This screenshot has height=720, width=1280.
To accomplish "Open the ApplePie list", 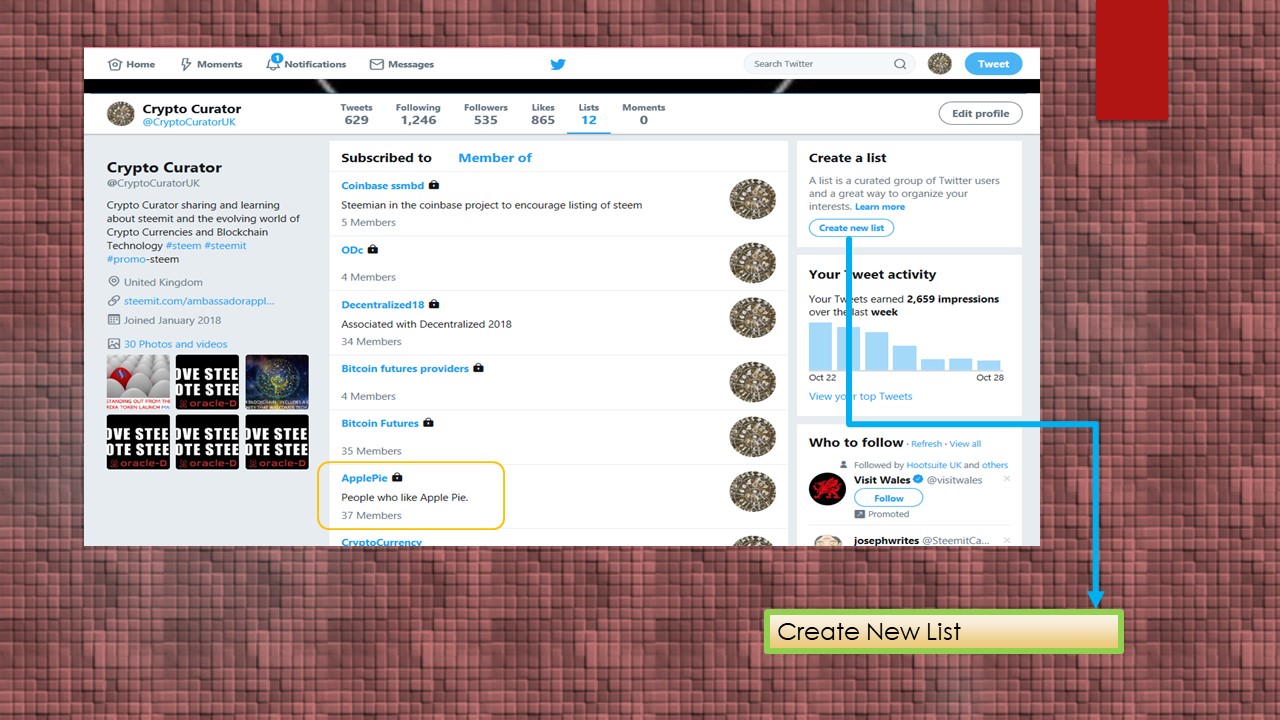I will tap(364, 479).
